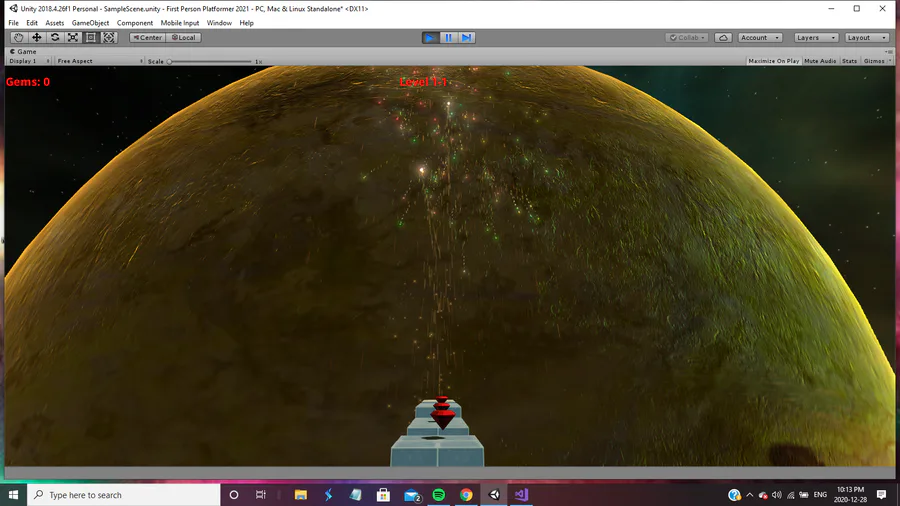Select the Hand tool
Screen dimensions: 900x506
pyautogui.click(x=18, y=37)
